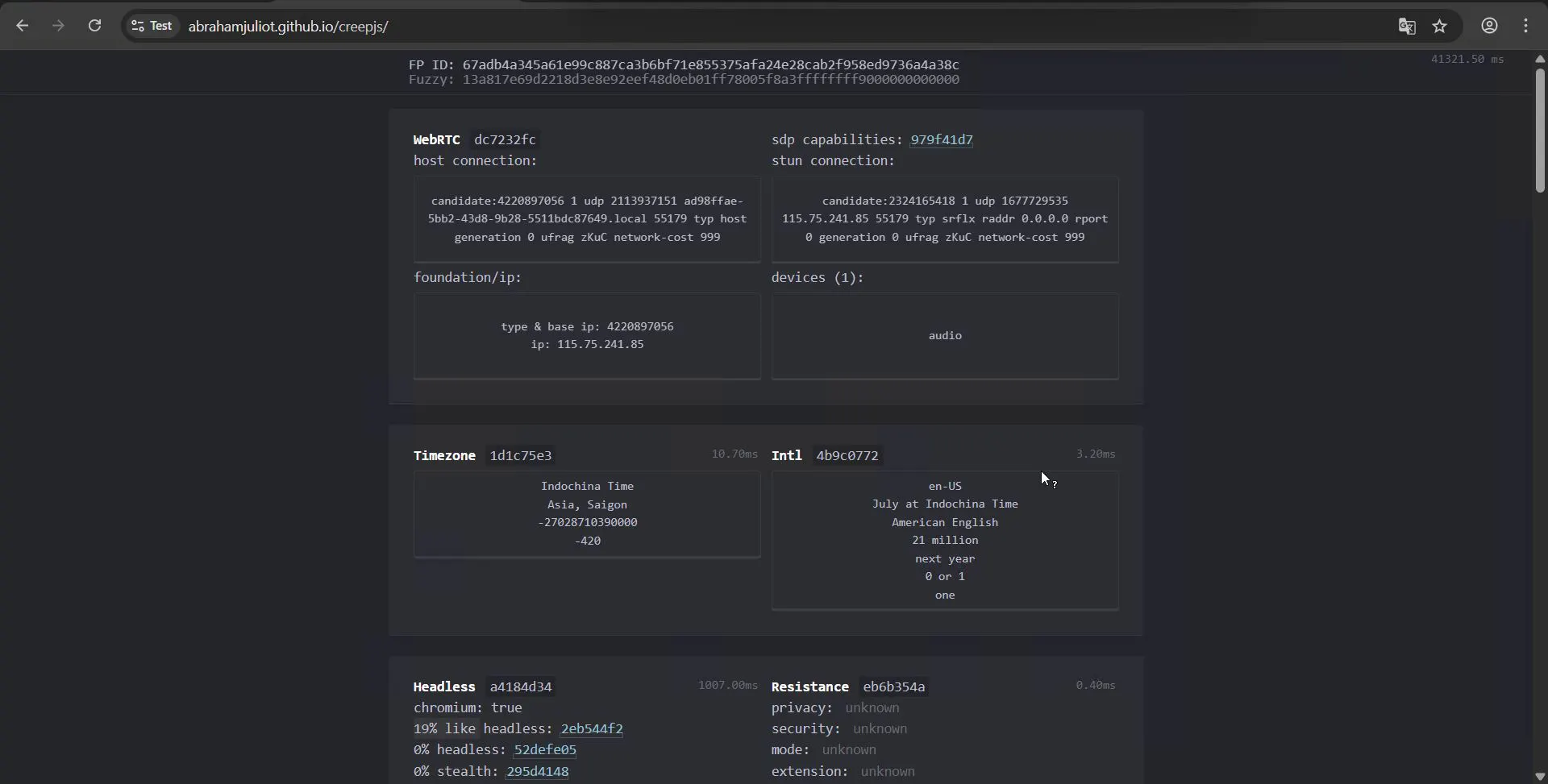This screenshot has height=784, width=1548.
Task: Open sdp capabilities hash 979f41d7
Action: coord(941,139)
